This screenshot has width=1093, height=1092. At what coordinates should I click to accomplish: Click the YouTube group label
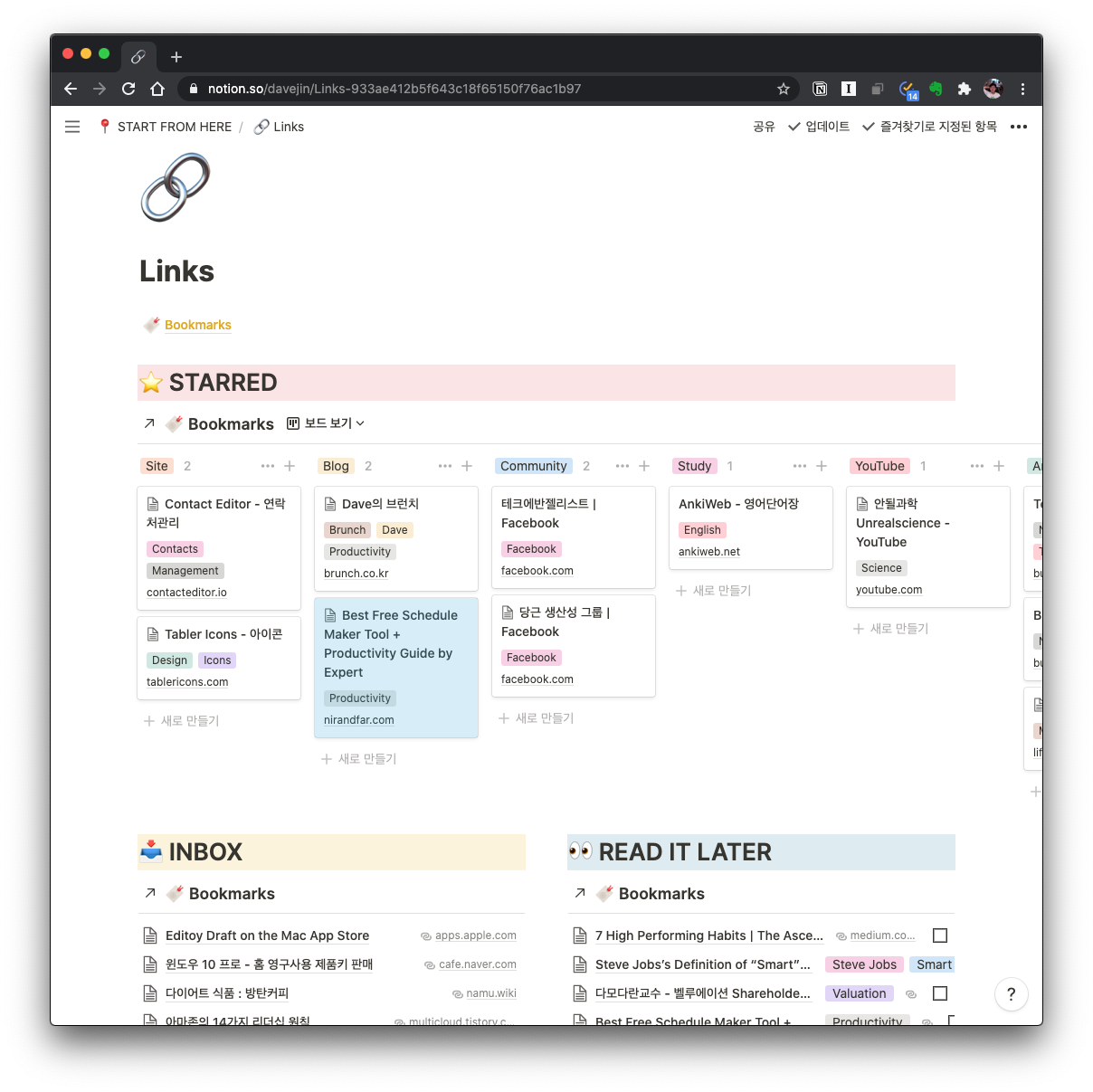tap(879, 466)
